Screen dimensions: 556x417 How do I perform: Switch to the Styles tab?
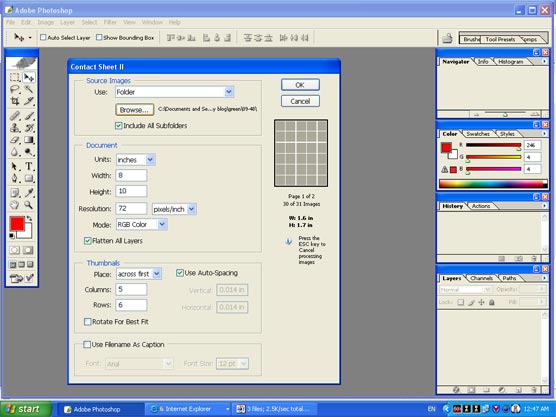(x=507, y=134)
